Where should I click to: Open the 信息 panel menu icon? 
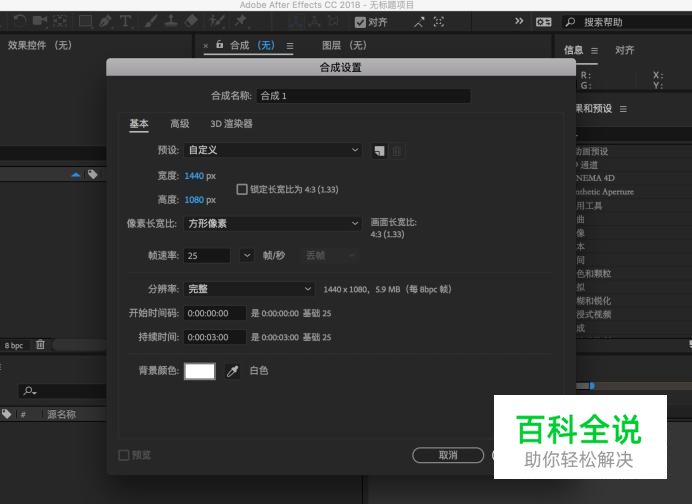click(x=594, y=51)
